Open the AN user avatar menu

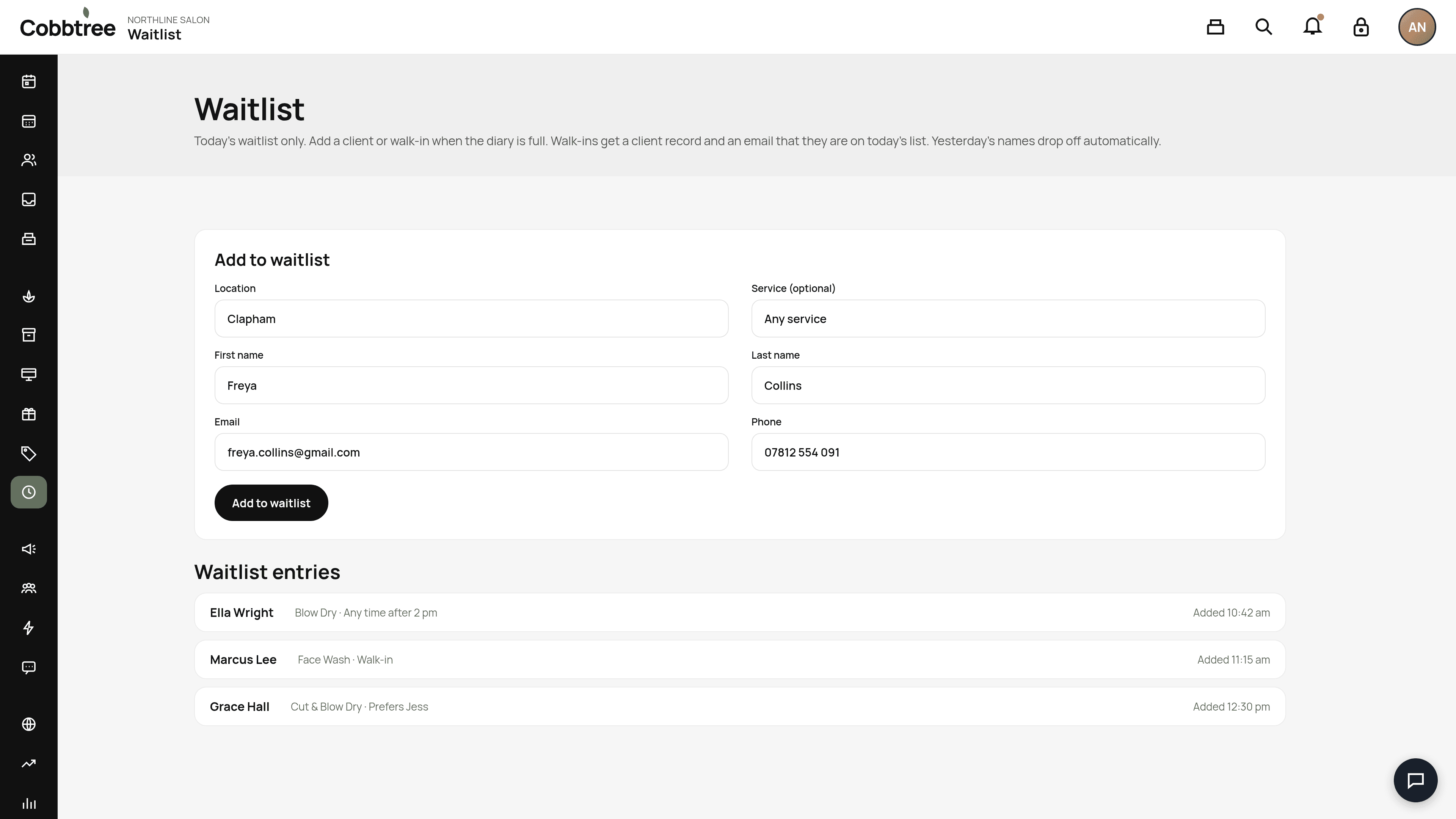1417,27
